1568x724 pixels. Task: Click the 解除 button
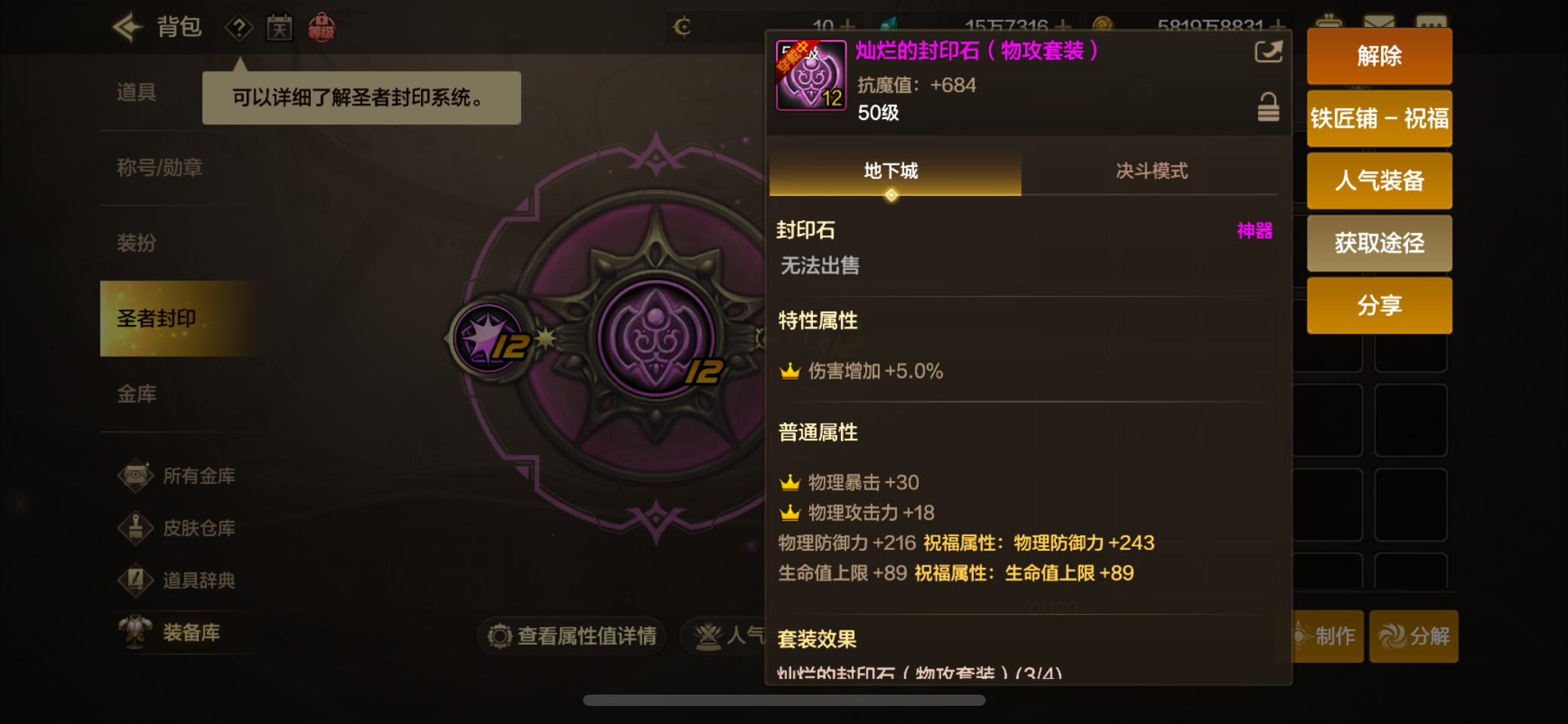point(1379,57)
